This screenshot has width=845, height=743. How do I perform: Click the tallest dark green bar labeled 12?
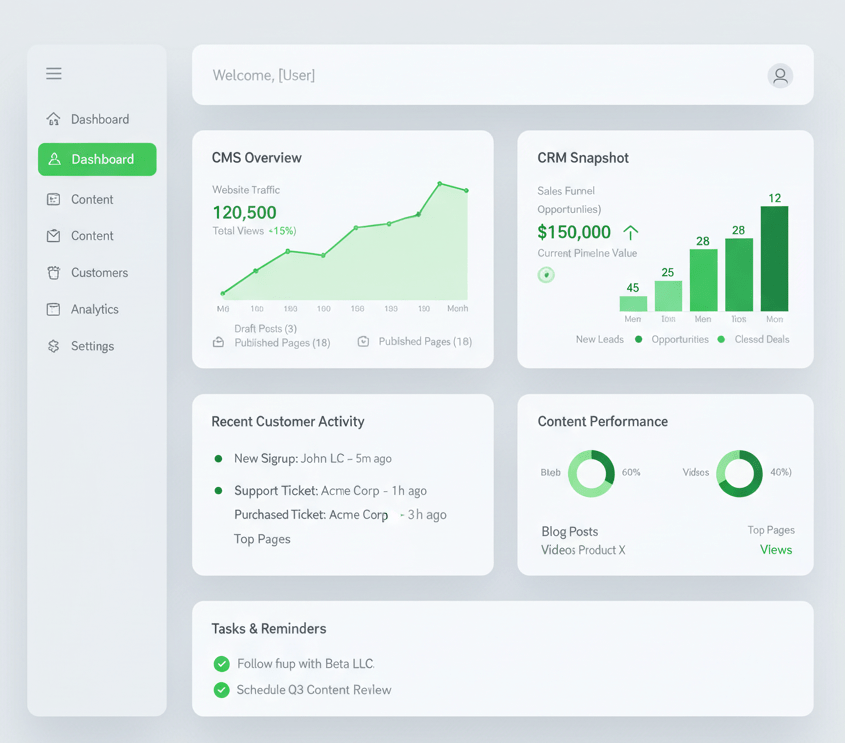coord(774,258)
